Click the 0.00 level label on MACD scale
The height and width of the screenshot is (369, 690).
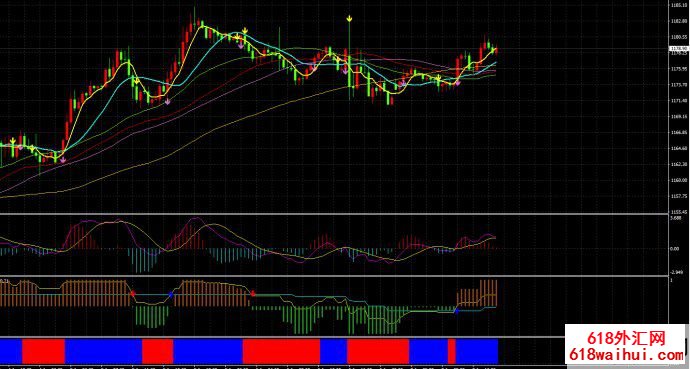point(675,248)
